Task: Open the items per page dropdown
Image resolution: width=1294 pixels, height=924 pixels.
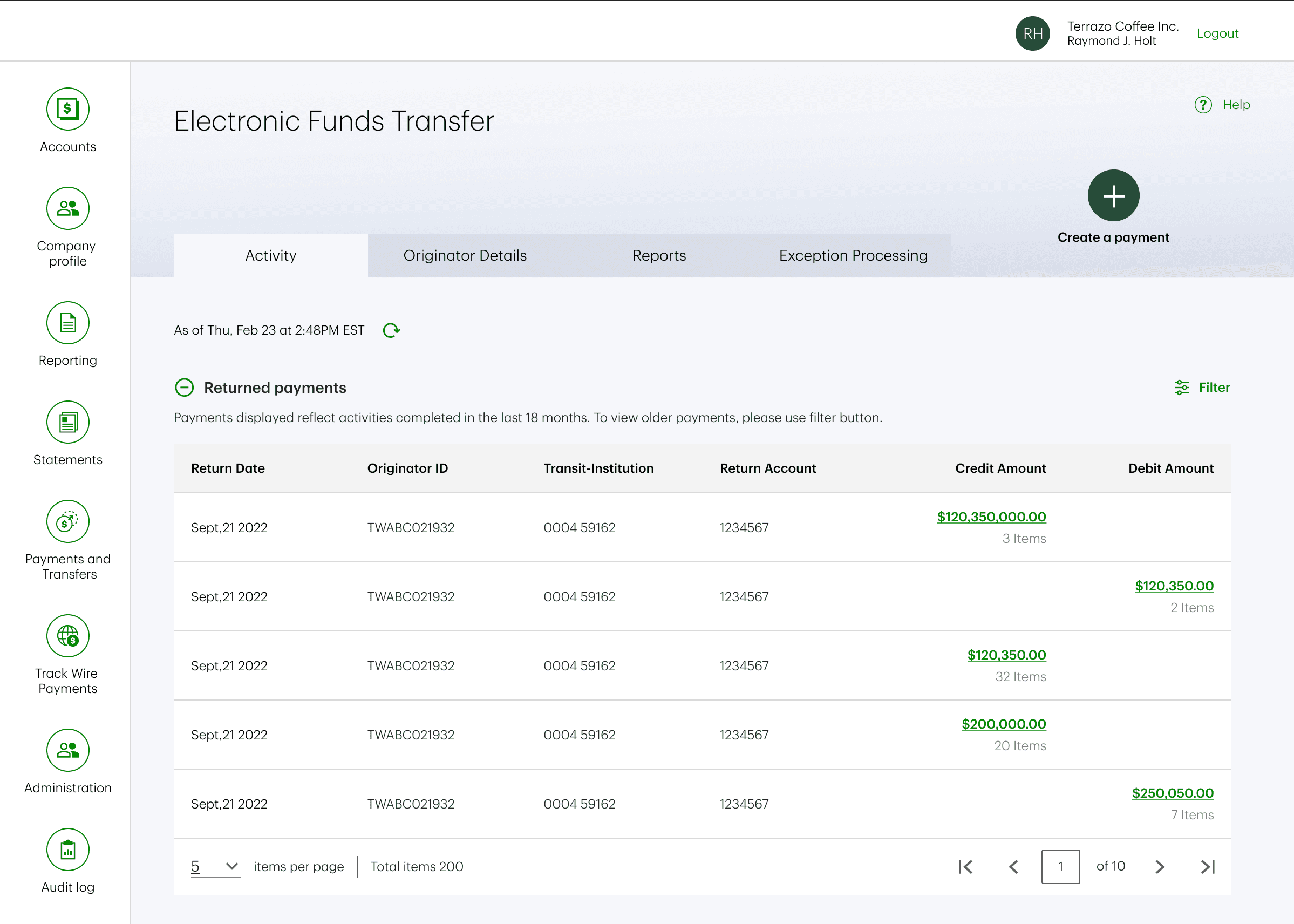Action: (x=215, y=867)
